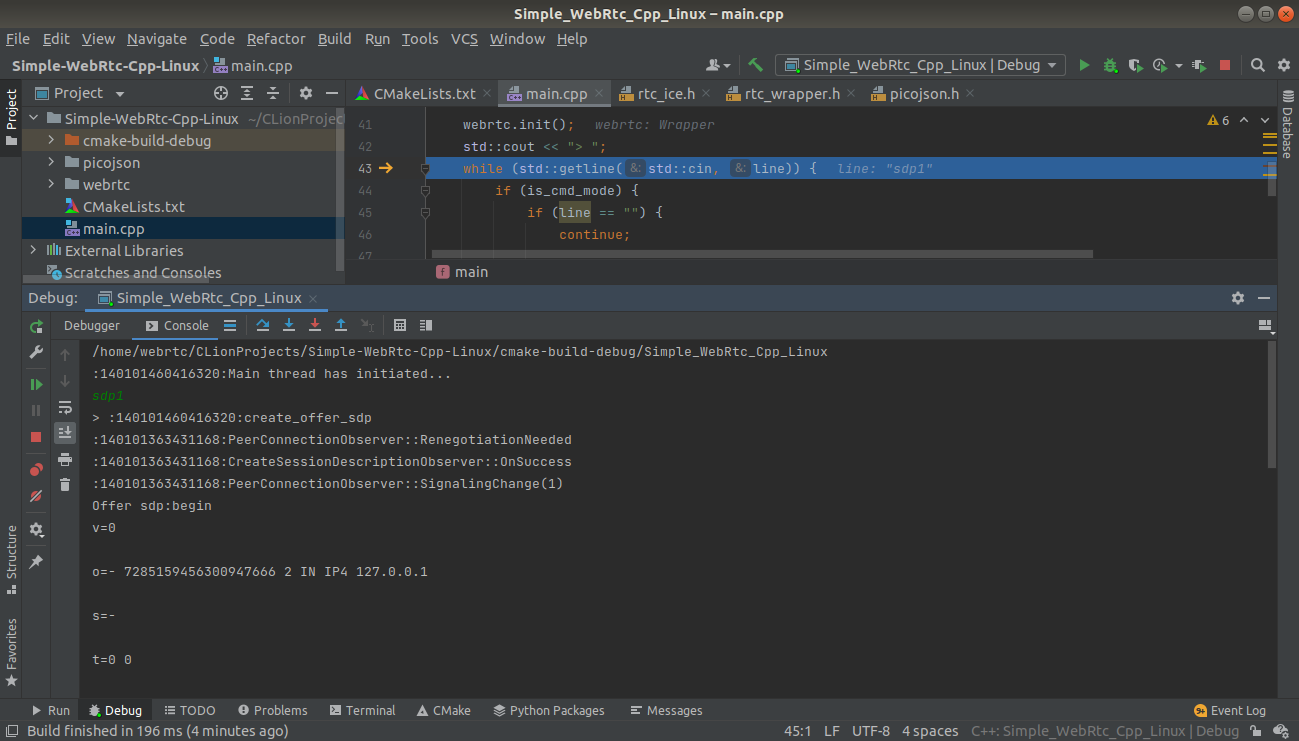Toggle the Structure tool window
This screenshot has width=1299, height=741.
coord(11,560)
